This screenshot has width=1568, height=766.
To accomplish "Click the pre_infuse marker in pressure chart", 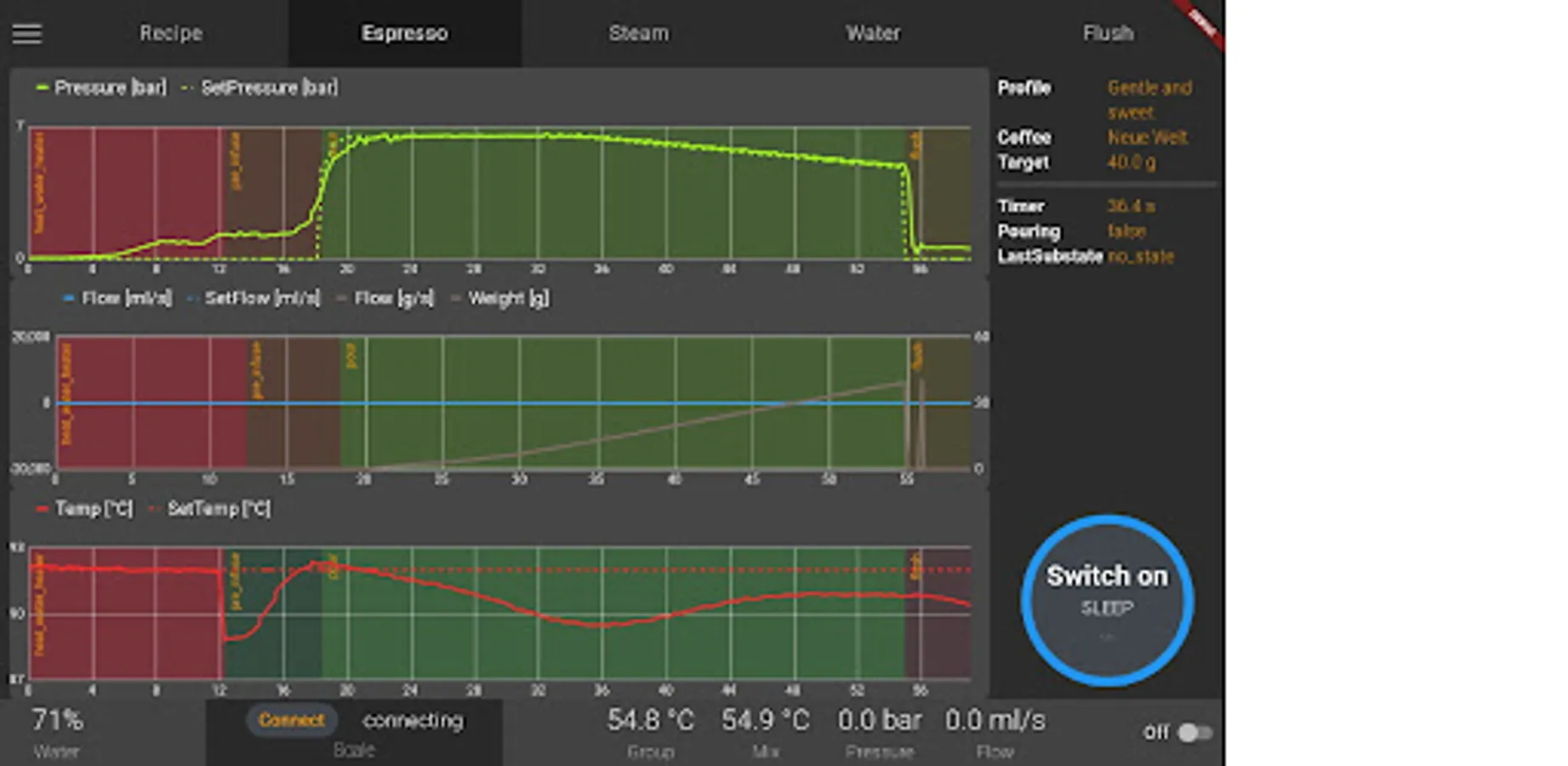I will click(236, 161).
